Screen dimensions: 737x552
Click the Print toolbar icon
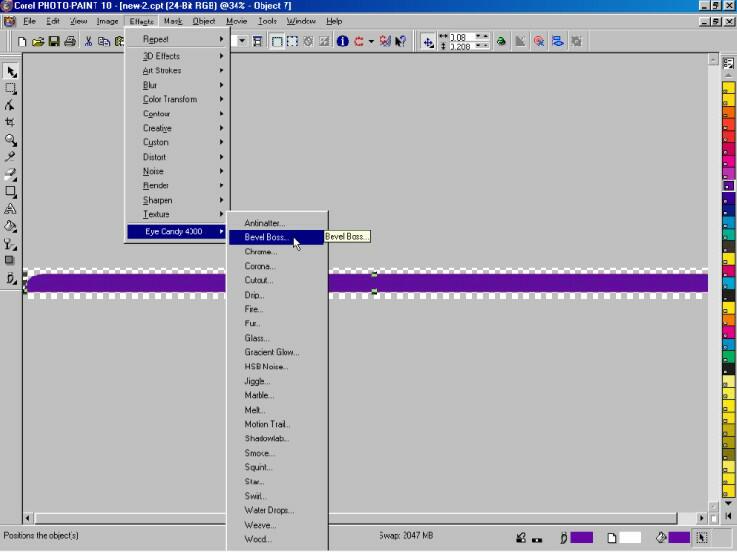(x=70, y=42)
